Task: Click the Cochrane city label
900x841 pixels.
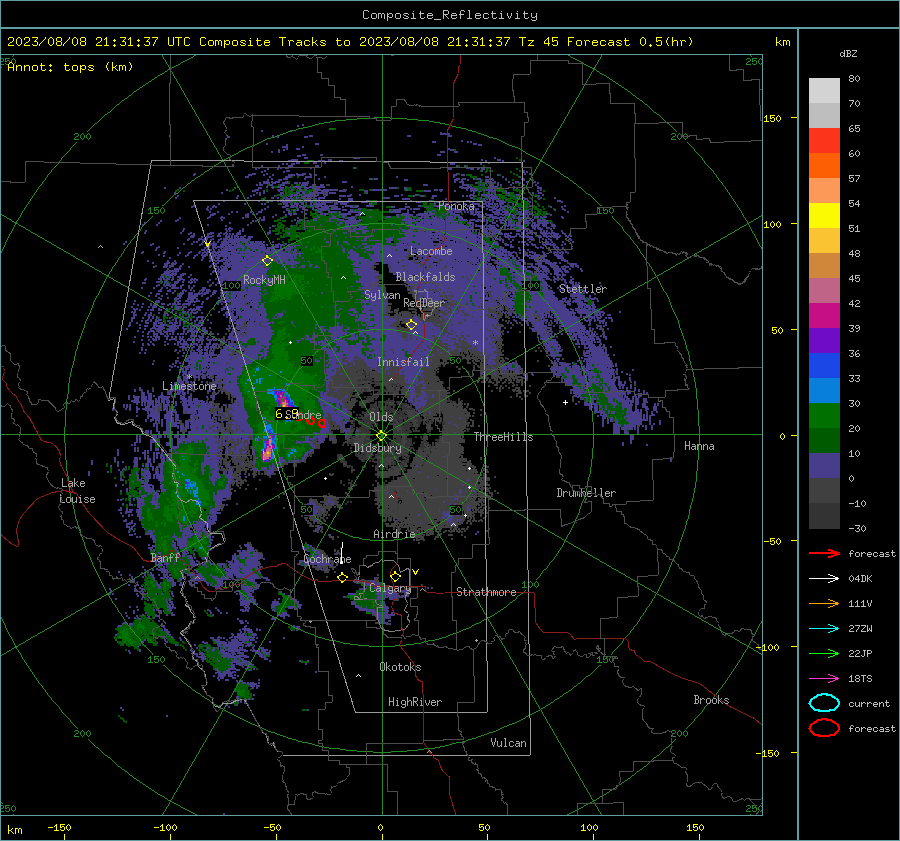Action: pyautogui.click(x=327, y=559)
